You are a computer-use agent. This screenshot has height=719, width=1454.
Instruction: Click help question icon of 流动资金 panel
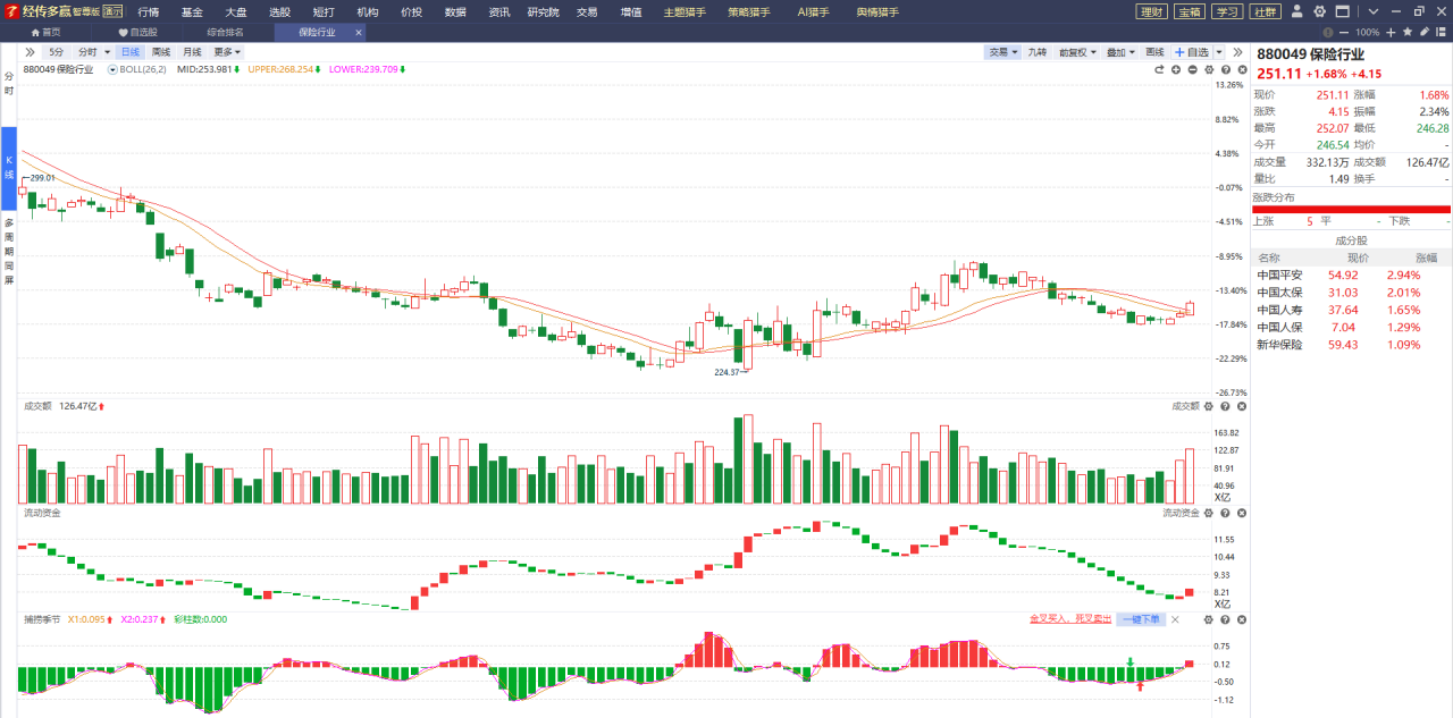click(1225, 513)
